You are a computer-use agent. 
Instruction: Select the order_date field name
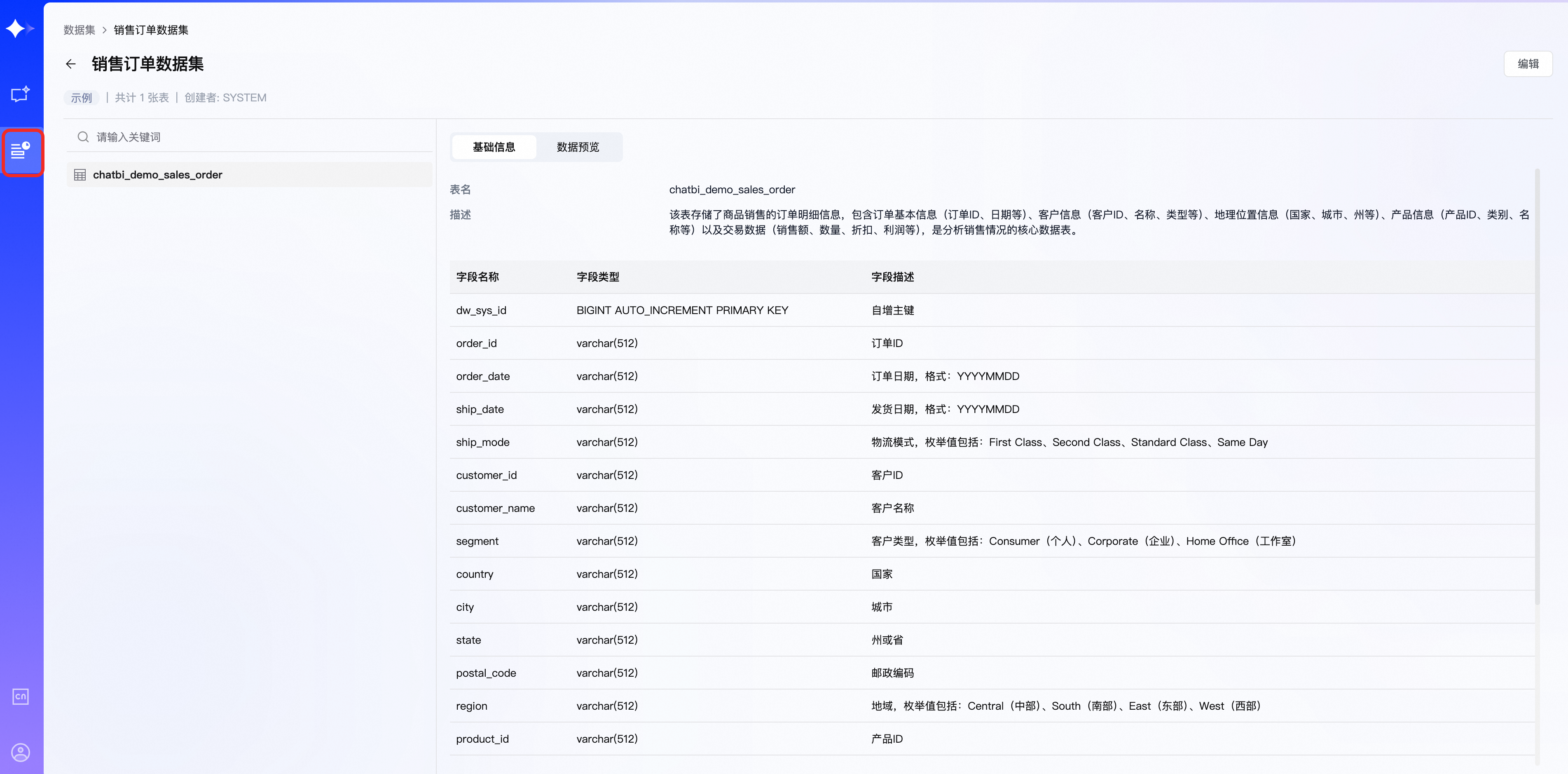click(483, 376)
